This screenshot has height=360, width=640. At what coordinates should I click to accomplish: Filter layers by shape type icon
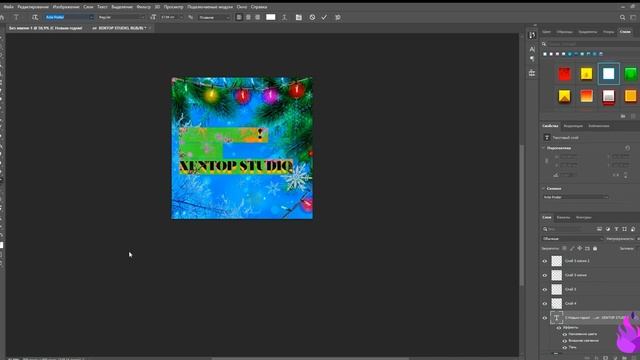624,229
